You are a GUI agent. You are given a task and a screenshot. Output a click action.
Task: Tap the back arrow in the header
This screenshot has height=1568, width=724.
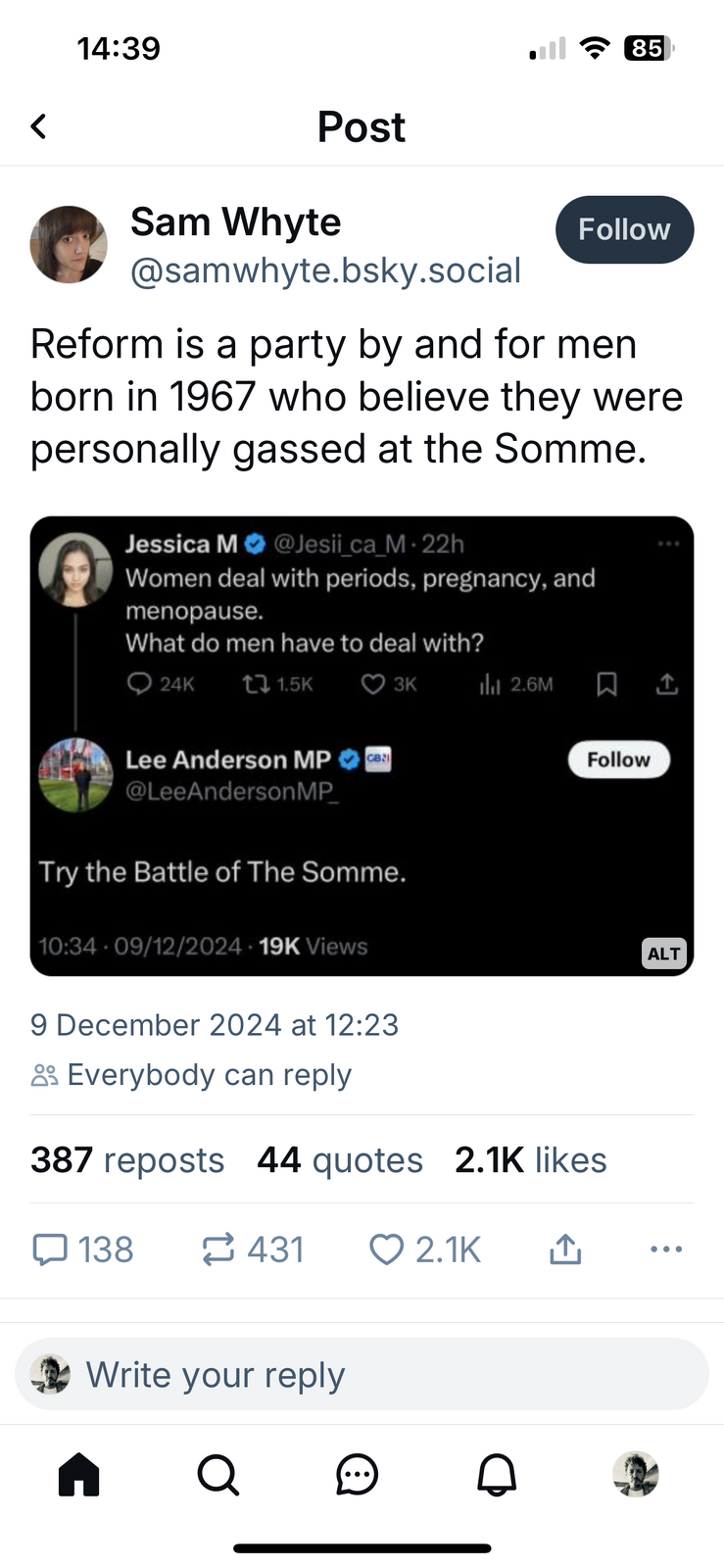pyautogui.click(x=39, y=126)
